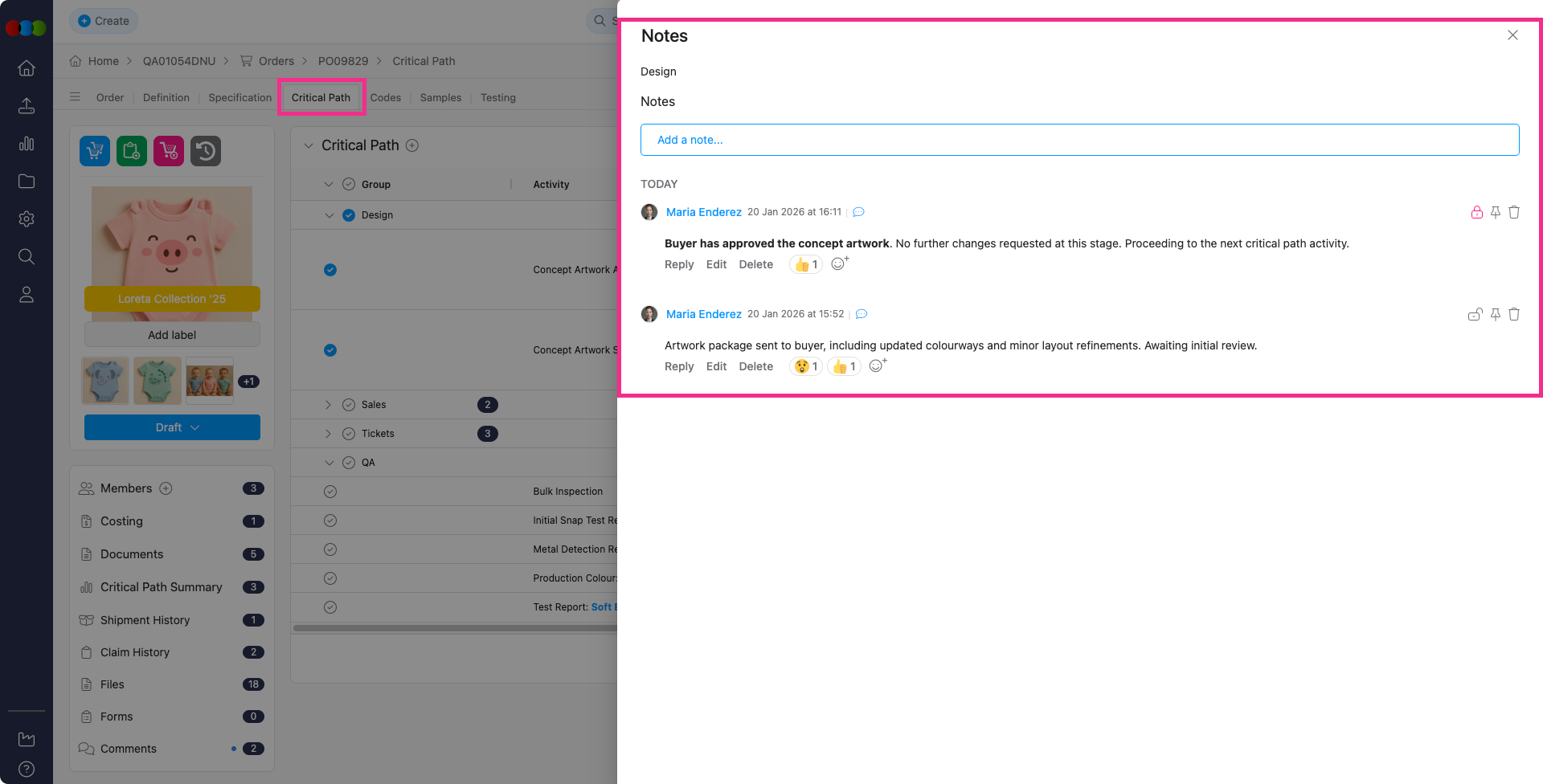1543x784 pixels.
Task: Click Reply on the first note
Action: (678, 265)
